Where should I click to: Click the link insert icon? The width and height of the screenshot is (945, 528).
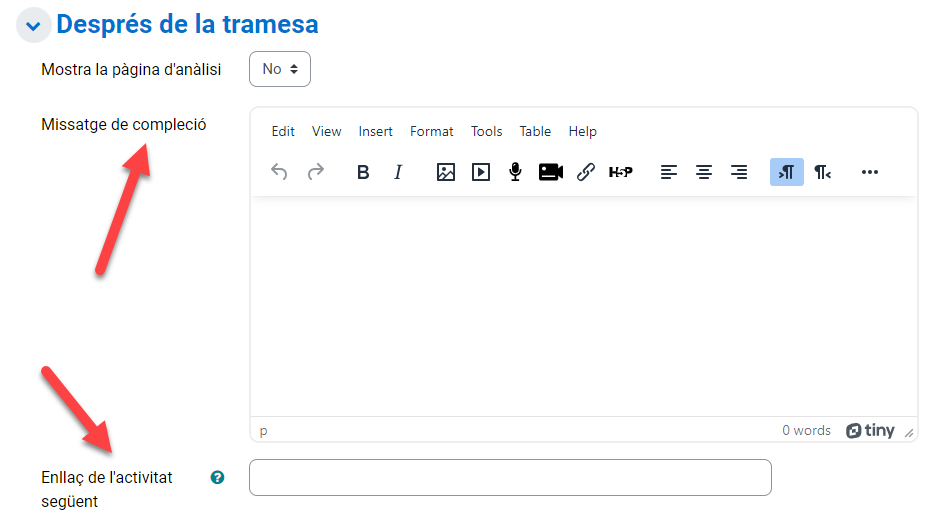(586, 172)
